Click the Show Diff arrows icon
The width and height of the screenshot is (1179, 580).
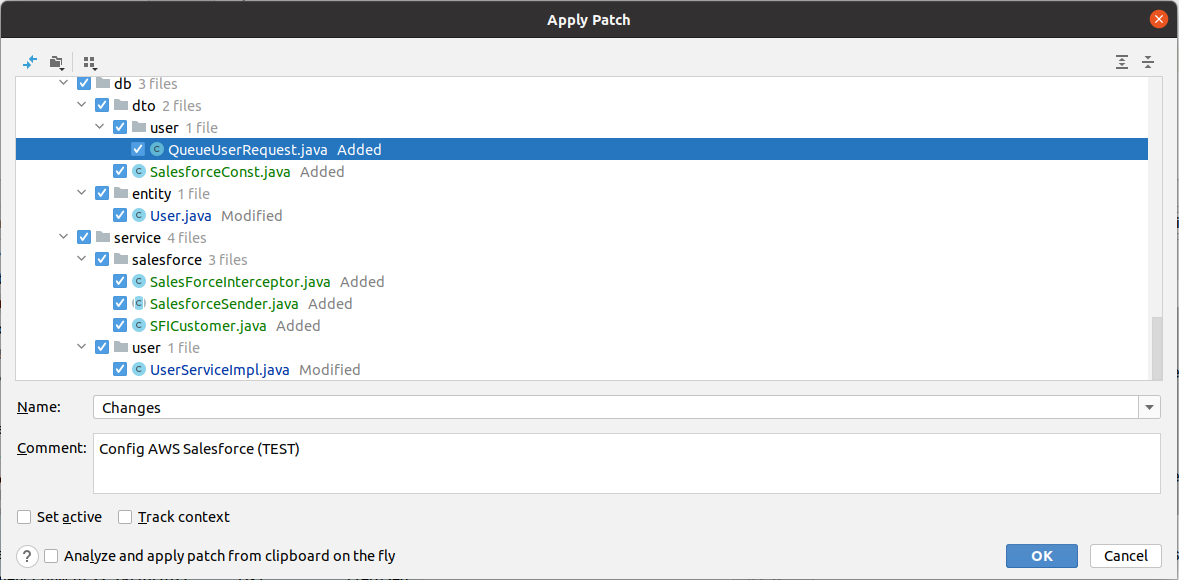(x=30, y=62)
